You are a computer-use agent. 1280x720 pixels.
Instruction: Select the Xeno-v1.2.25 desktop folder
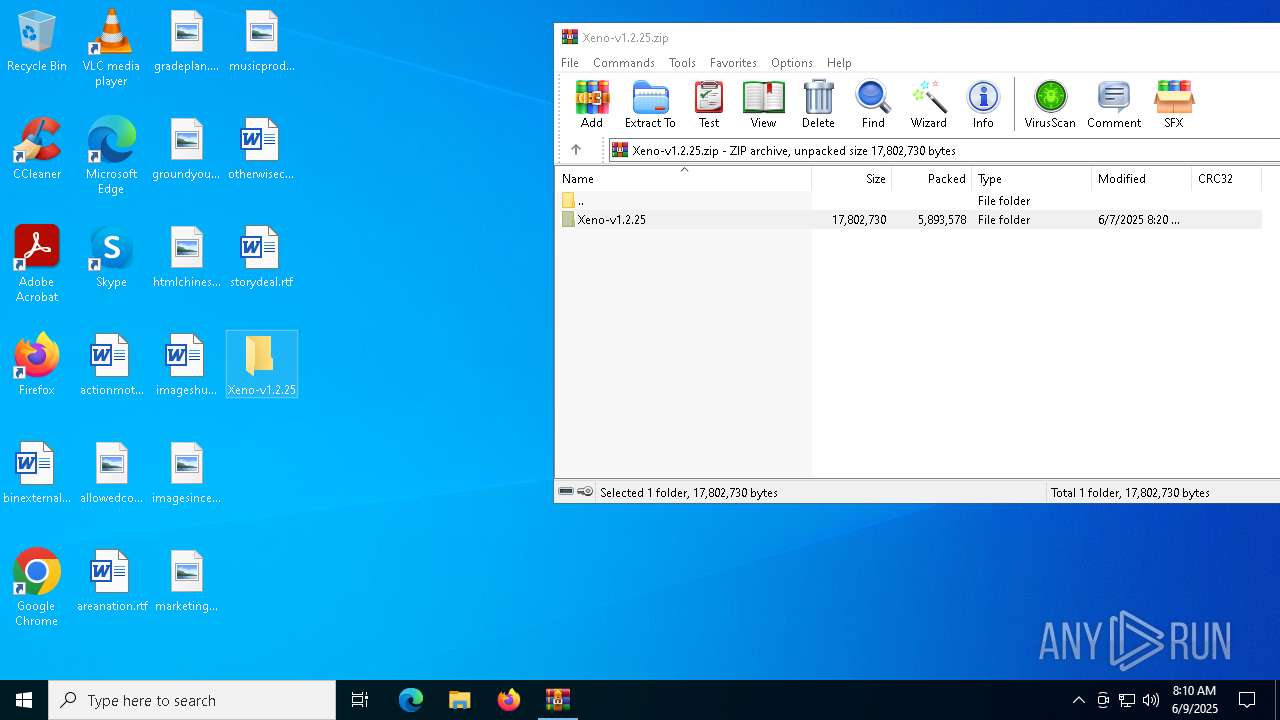(262, 365)
